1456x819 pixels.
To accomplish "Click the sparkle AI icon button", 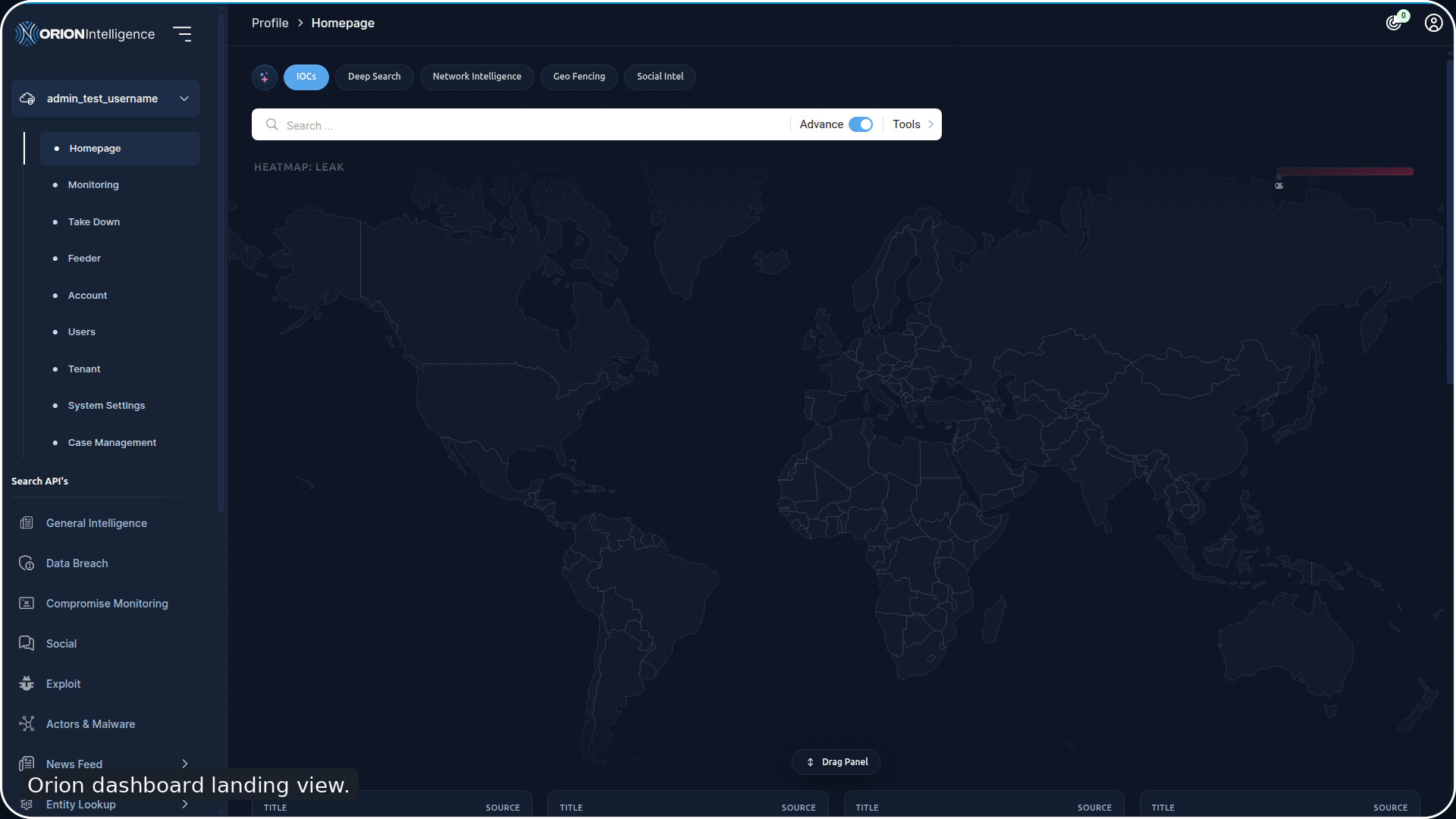I will (265, 77).
